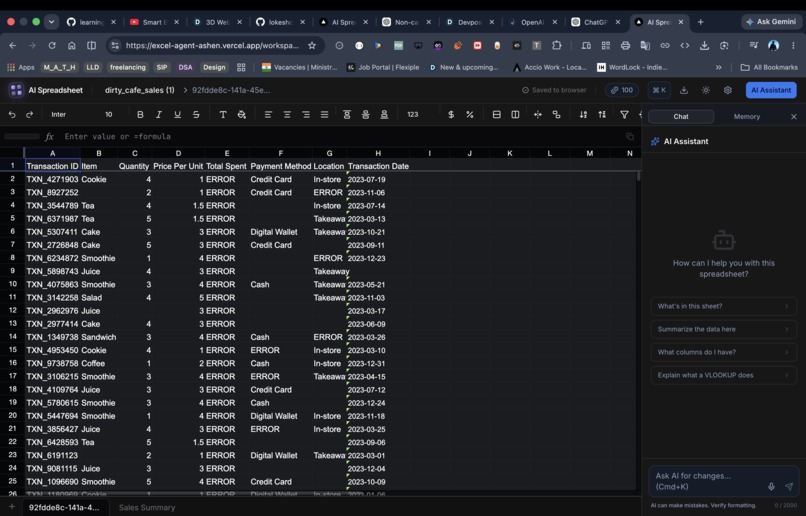Open the settings gear in app header
The width and height of the screenshot is (806, 516).
(727, 90)
